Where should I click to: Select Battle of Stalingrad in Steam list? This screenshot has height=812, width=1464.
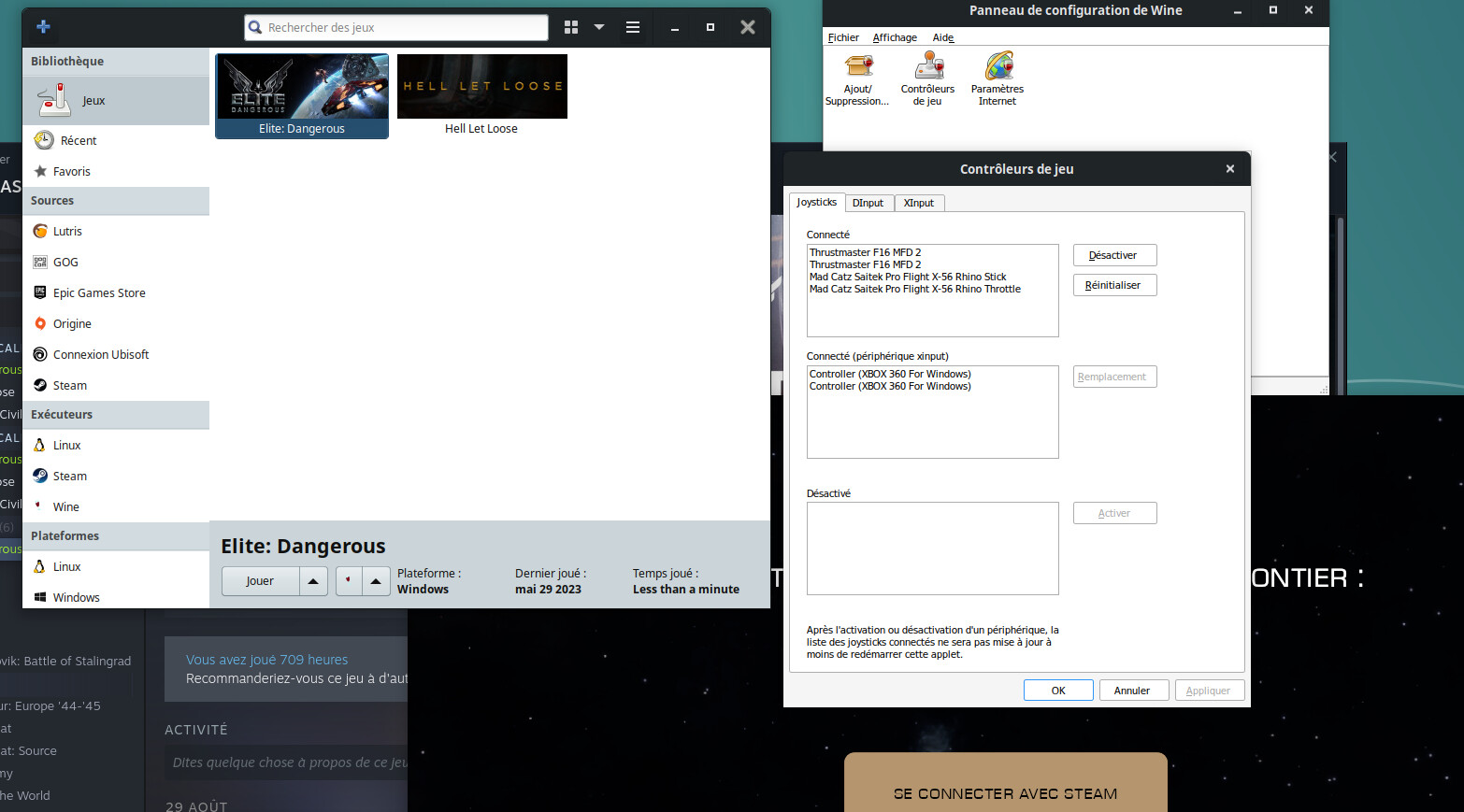(65, 661)
